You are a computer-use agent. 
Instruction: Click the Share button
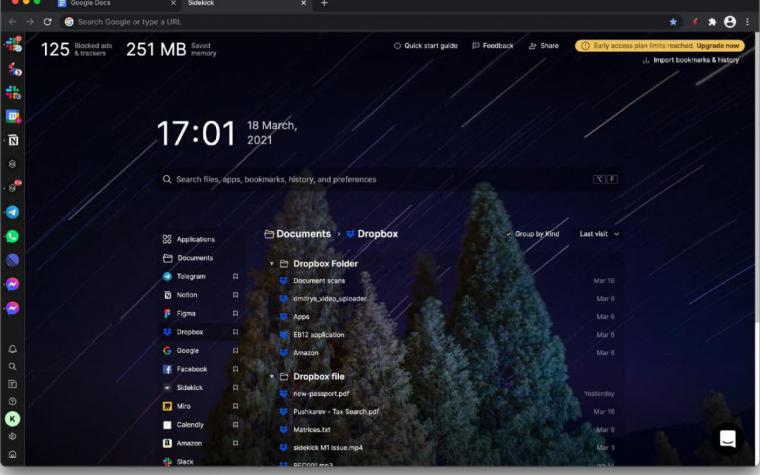point(544,46)
